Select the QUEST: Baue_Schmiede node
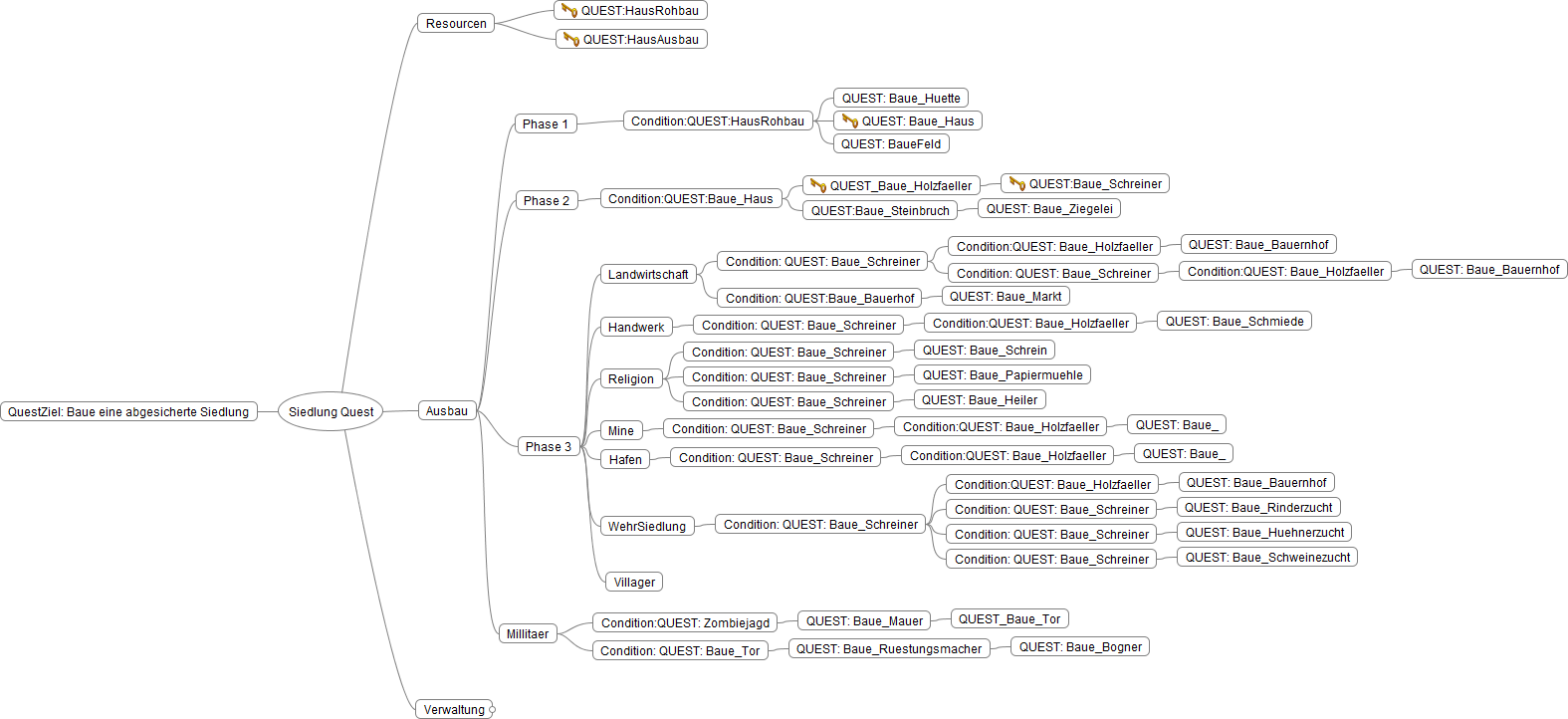The height and width of the screenshot is (719, 1568). pyautogui.click(x=1234, y=322)
